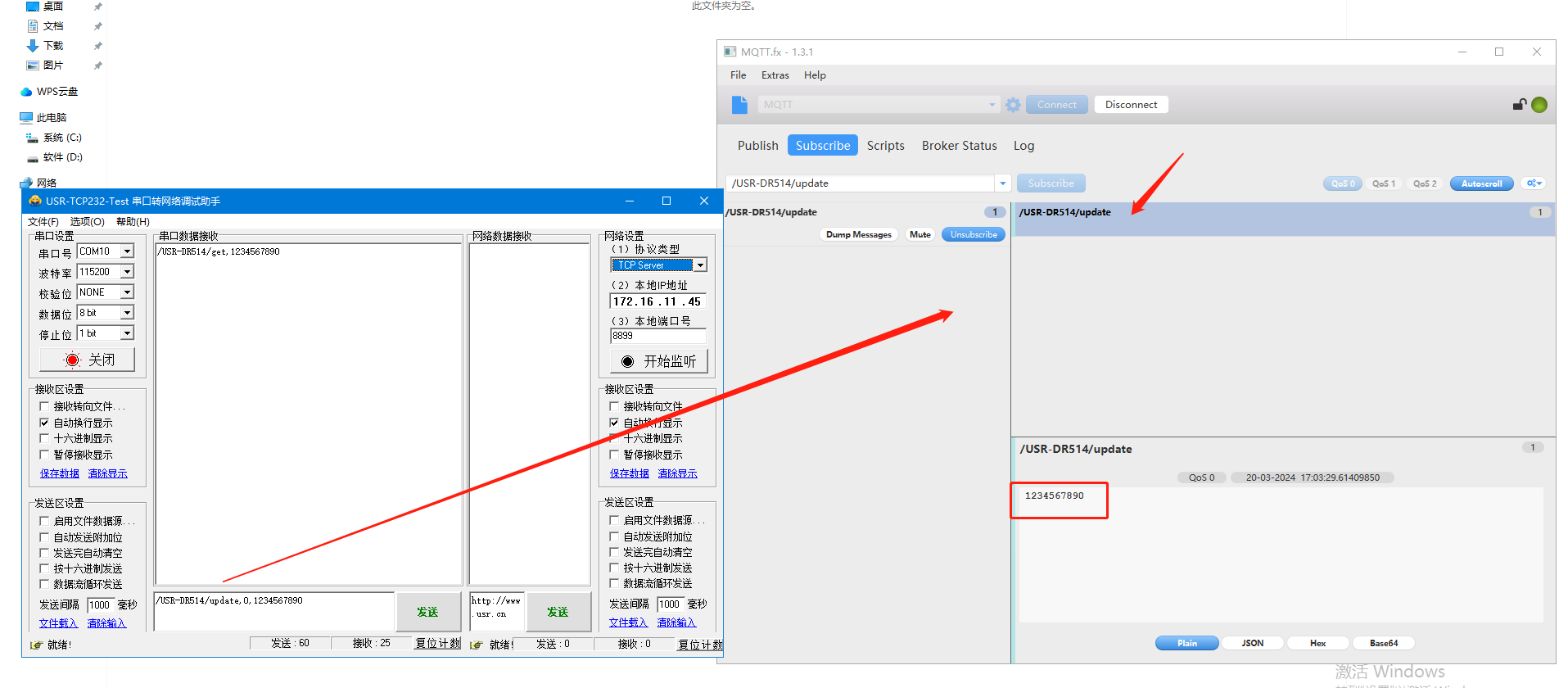Expand the COM10 serial port dropdown
Image resolution: width=1568 pixels, height=688 pixels.
(x=128, y=251)
